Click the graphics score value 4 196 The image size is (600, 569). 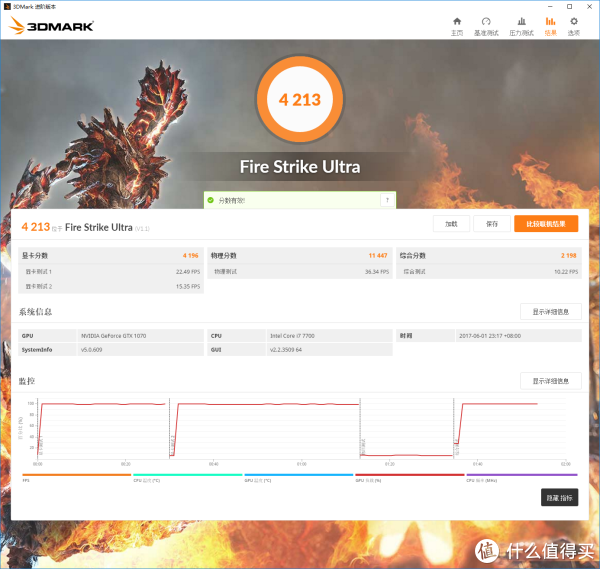[x=191, y=255]
